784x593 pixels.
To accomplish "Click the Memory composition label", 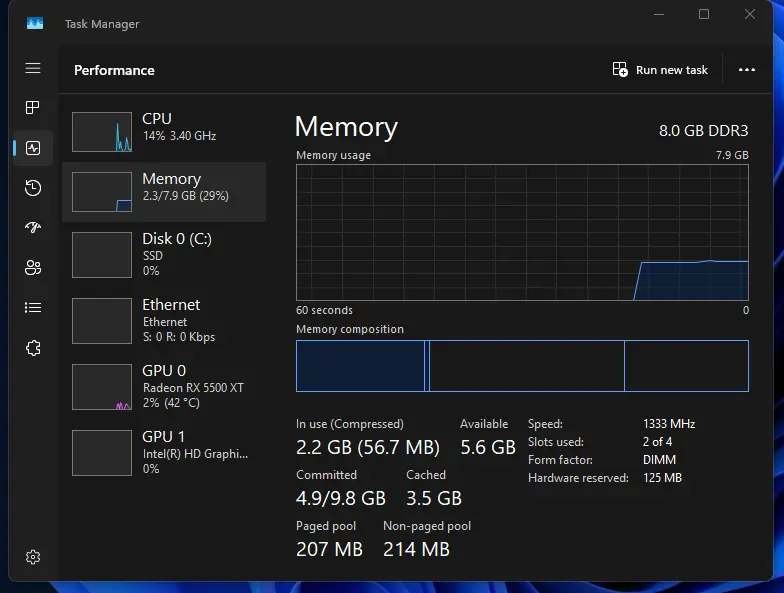I will pos(350,329).
